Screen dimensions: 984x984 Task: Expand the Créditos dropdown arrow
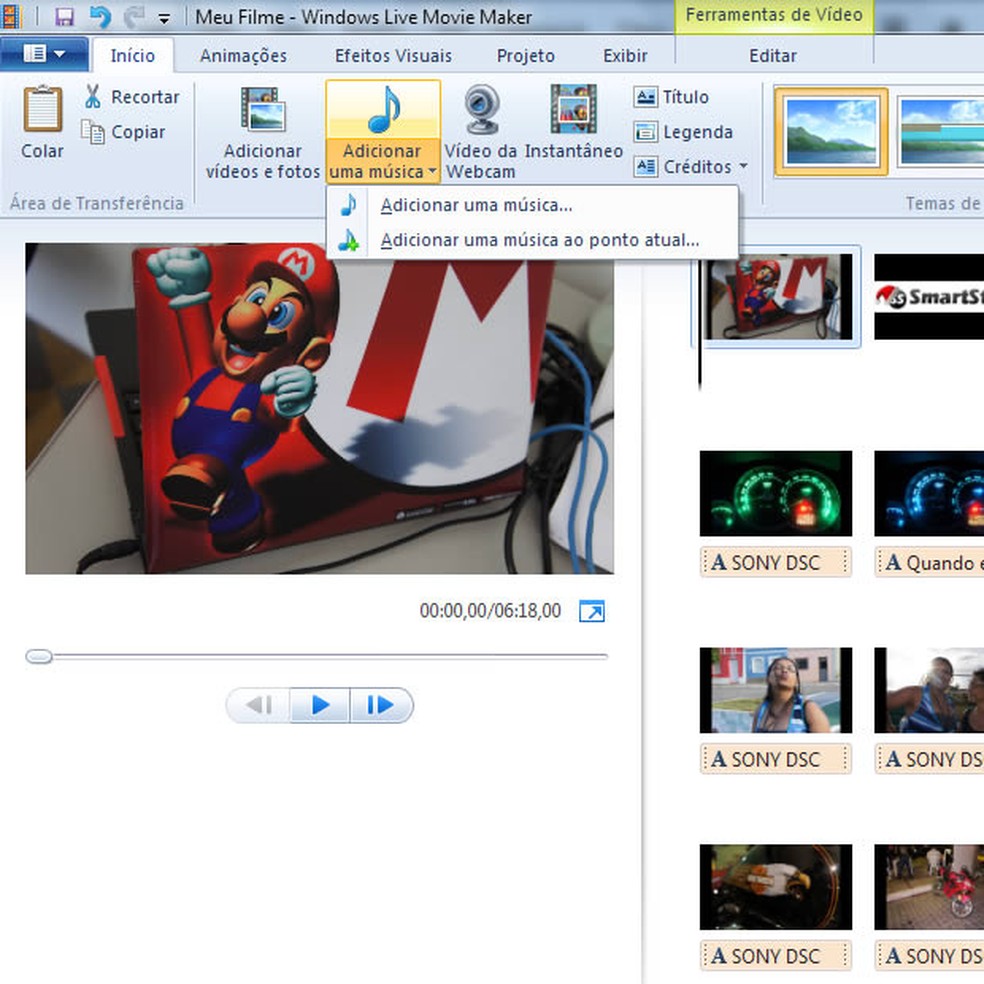744,168
